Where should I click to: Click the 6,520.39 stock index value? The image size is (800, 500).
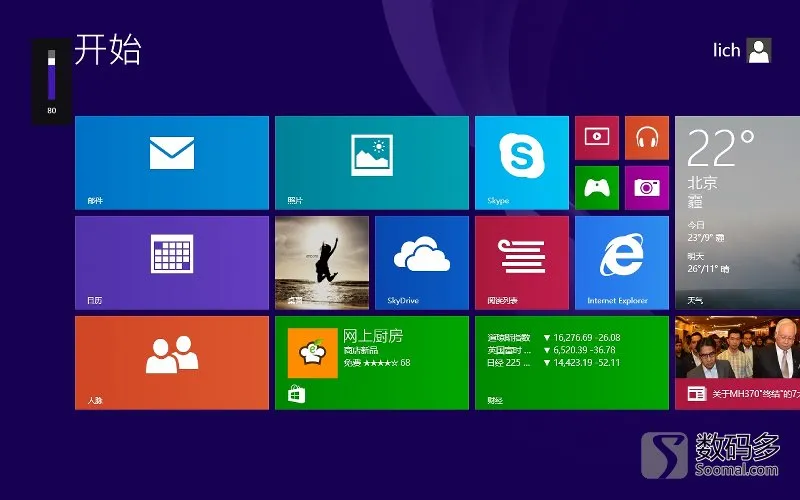(570, 350)
